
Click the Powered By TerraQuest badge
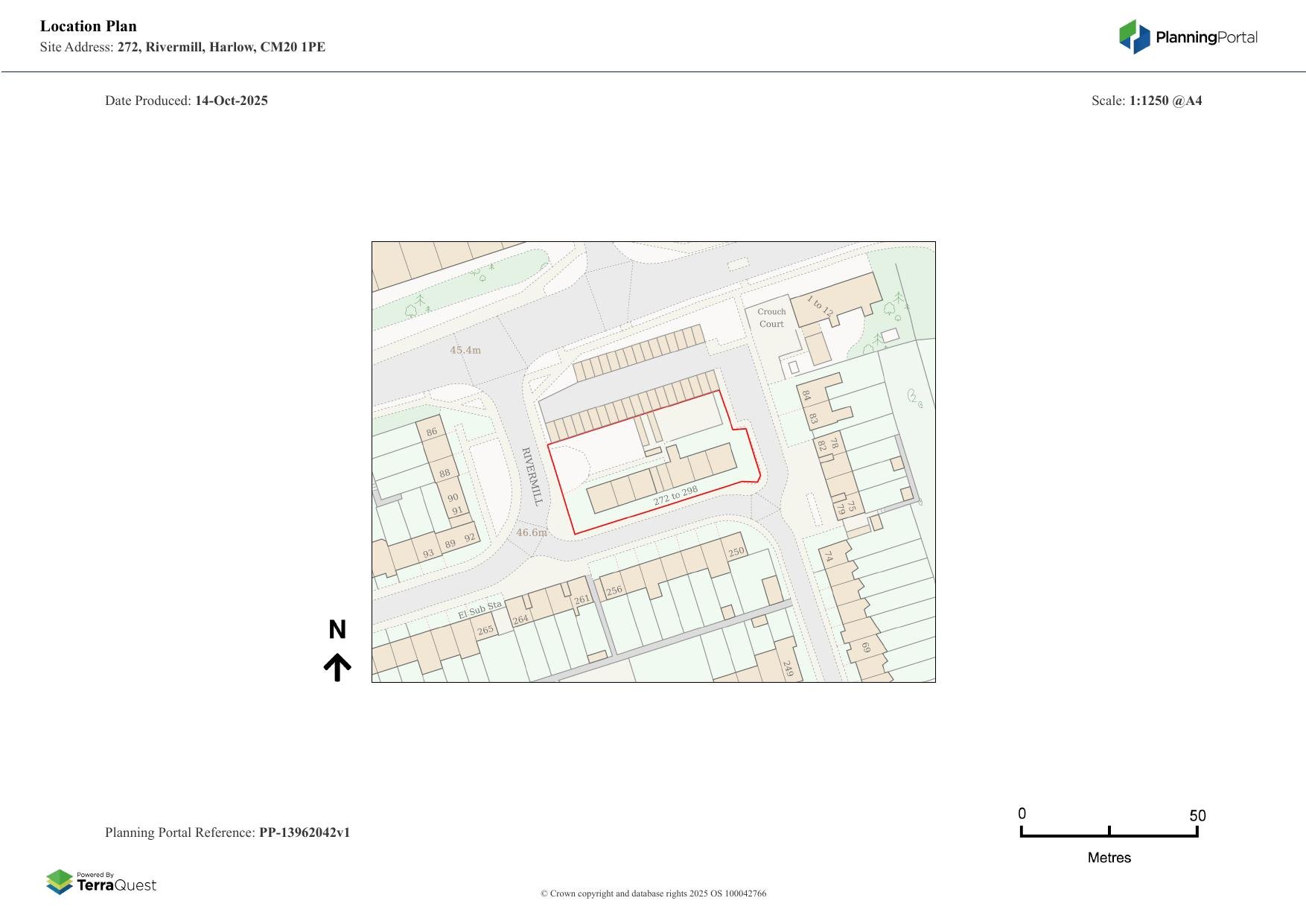101,882
